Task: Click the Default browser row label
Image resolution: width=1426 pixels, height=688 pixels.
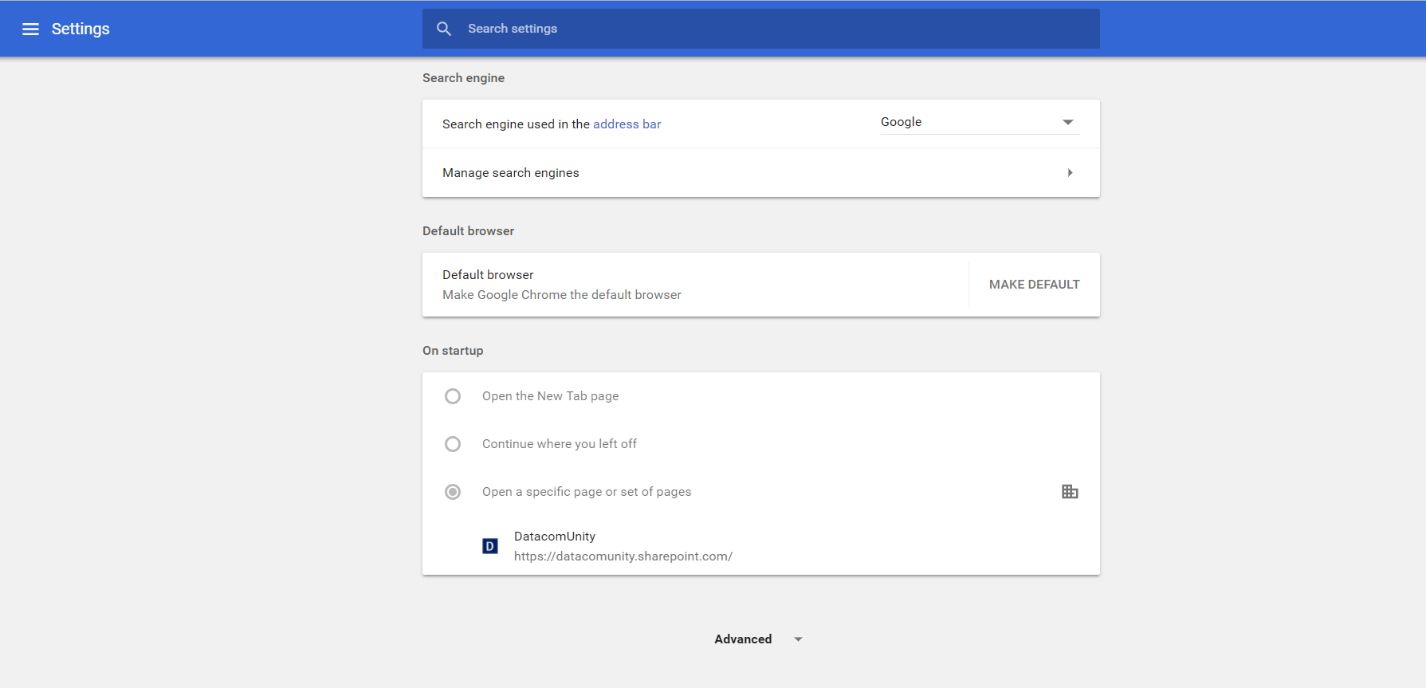Action: click(x=488, y=275)
